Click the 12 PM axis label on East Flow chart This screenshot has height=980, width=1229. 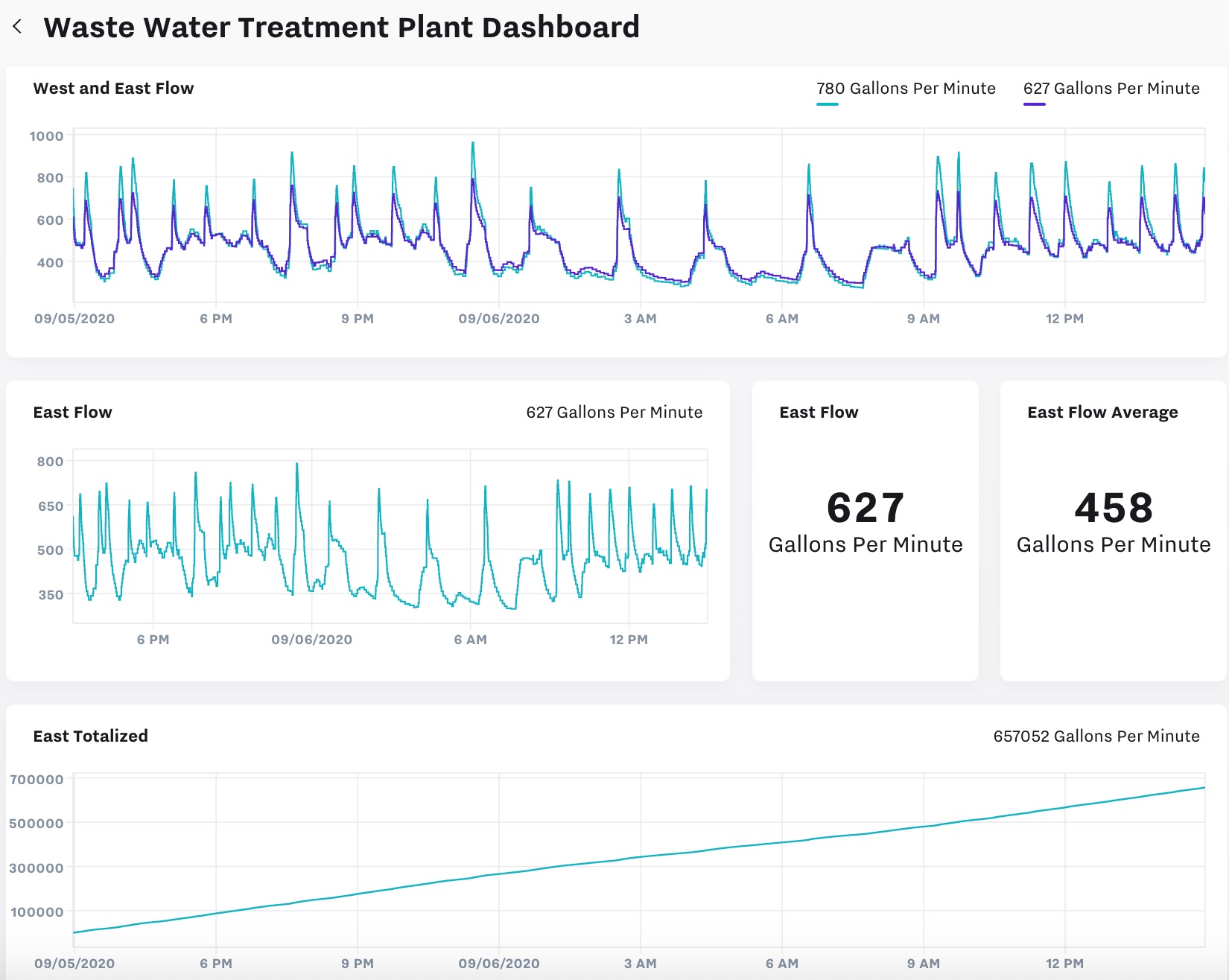629,640
